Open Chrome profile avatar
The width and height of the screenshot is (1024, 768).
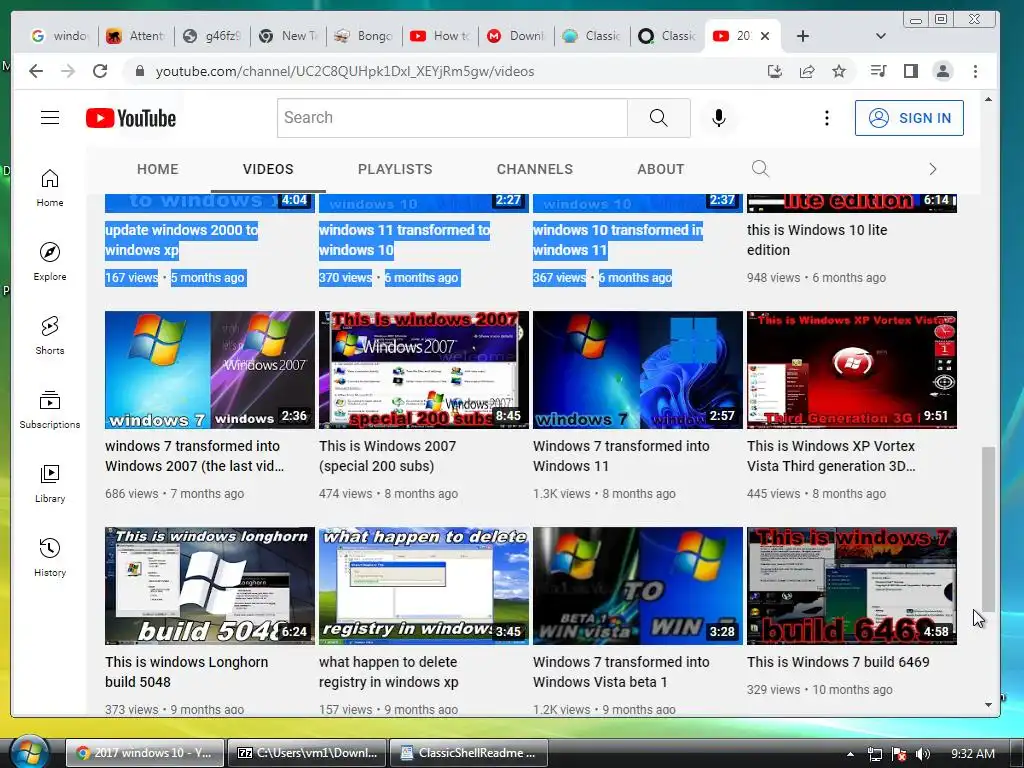tap(943, 71)
